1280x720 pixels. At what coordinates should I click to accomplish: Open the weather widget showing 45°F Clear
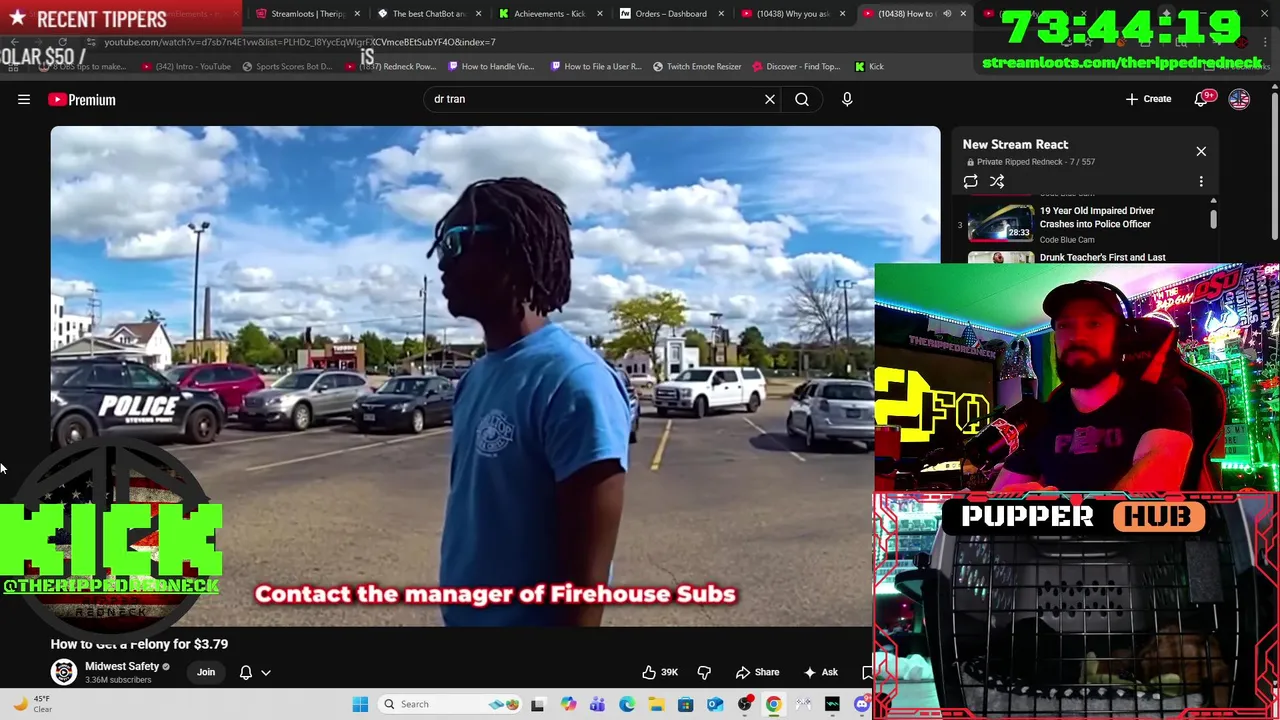tap(31, 704)
